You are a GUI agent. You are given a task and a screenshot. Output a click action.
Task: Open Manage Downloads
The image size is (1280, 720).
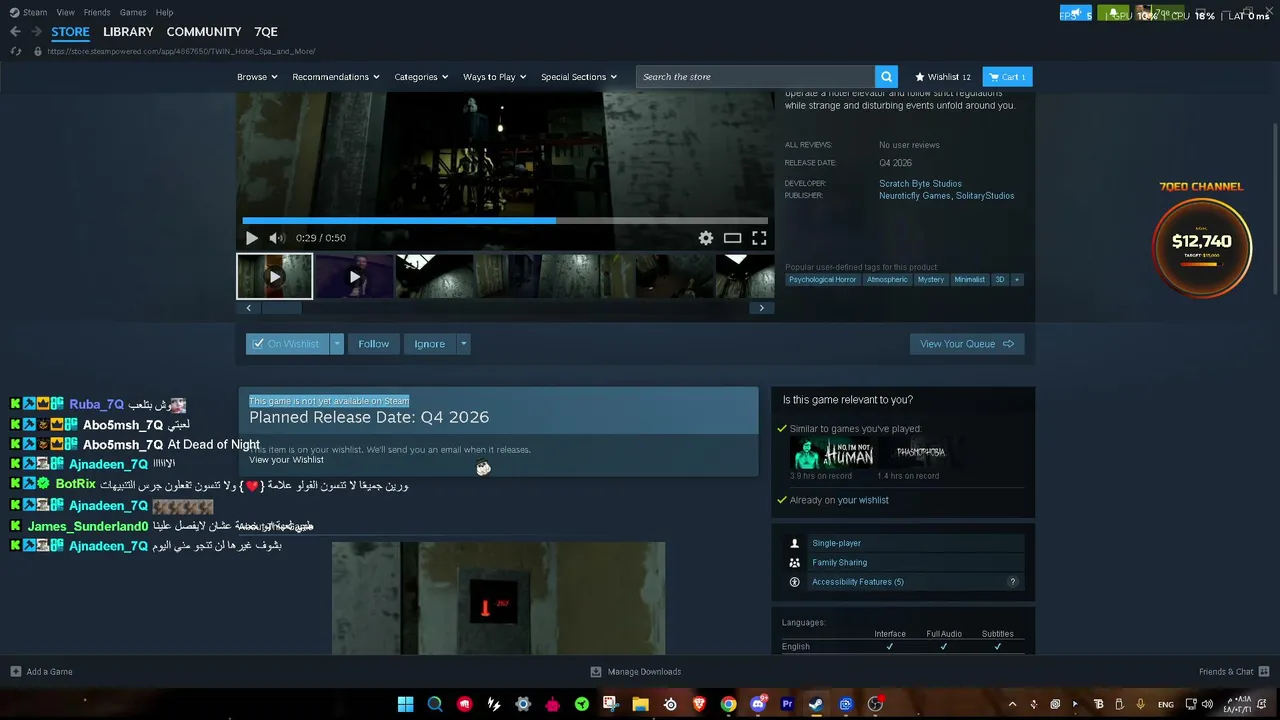point(636,672)
